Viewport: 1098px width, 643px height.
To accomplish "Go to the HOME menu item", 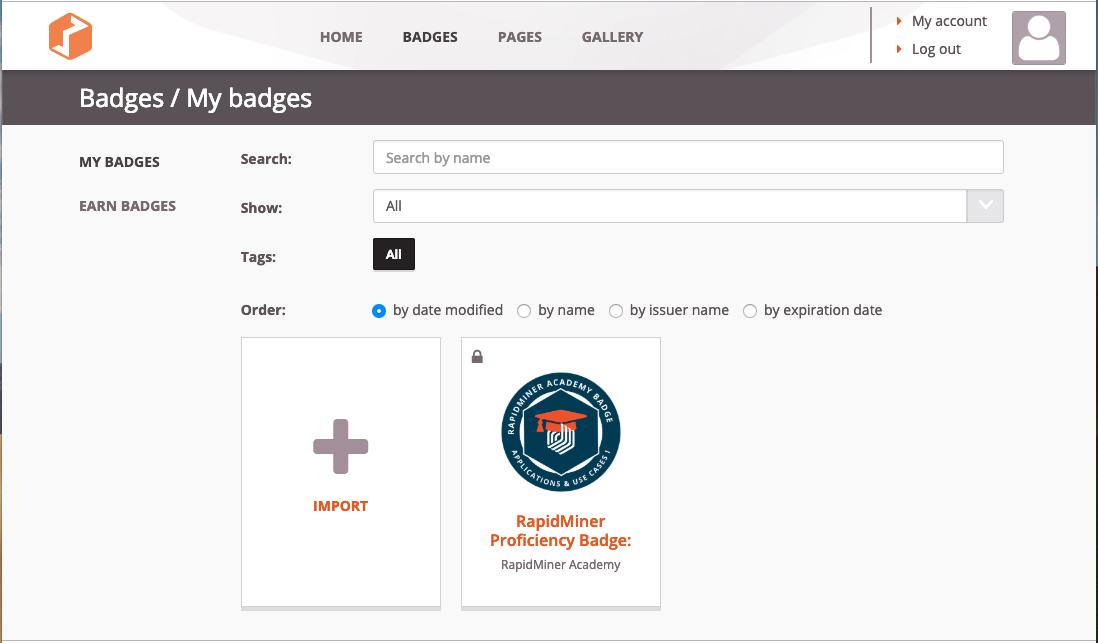I will pos(341,37).
